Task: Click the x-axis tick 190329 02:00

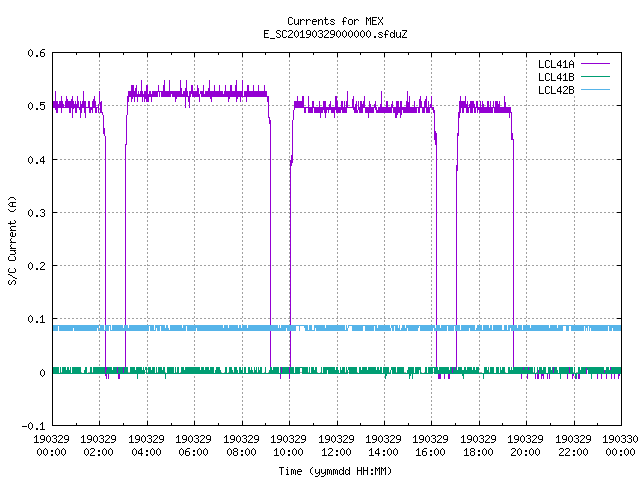Action: coord(98,446)
